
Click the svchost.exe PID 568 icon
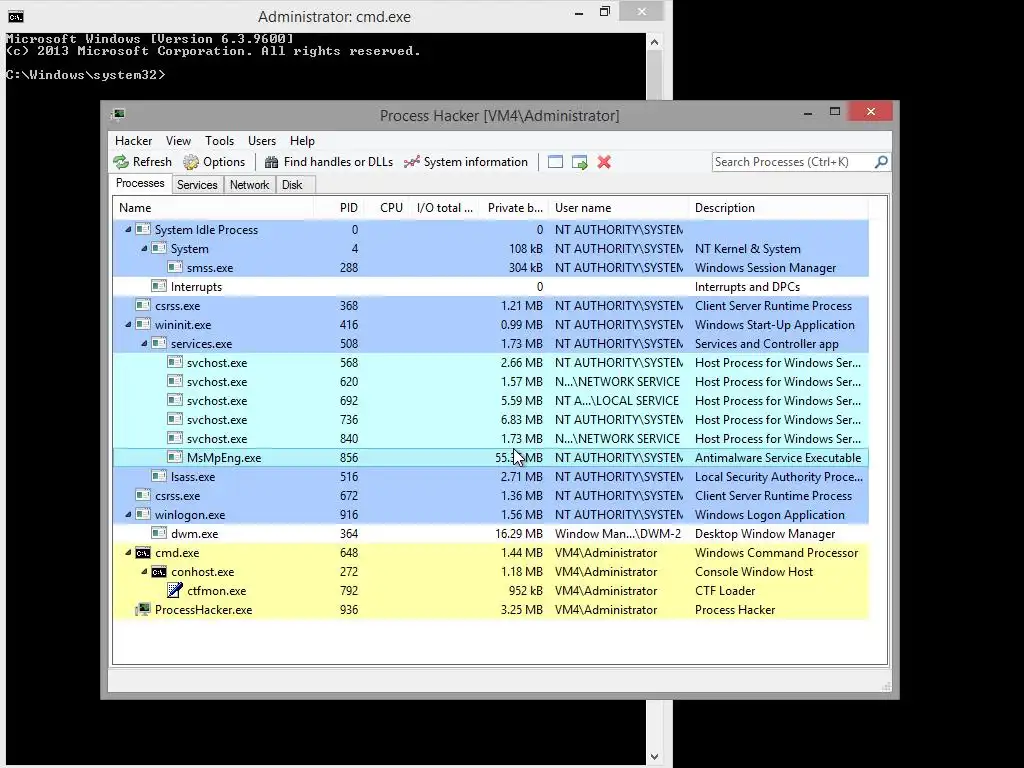pos(174,362)
